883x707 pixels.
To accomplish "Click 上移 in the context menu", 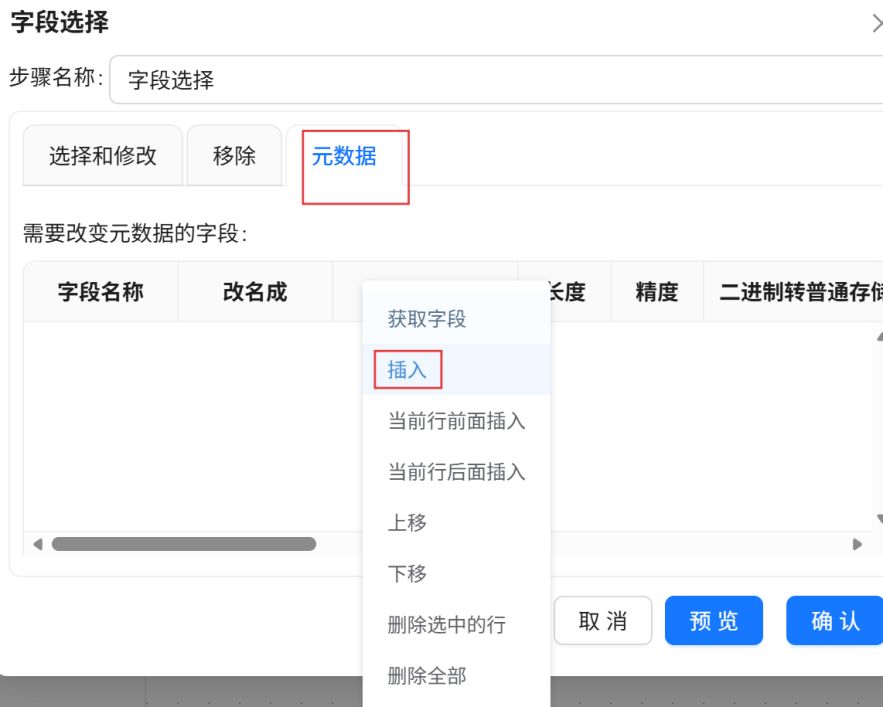I will click(x=456, y=522).
